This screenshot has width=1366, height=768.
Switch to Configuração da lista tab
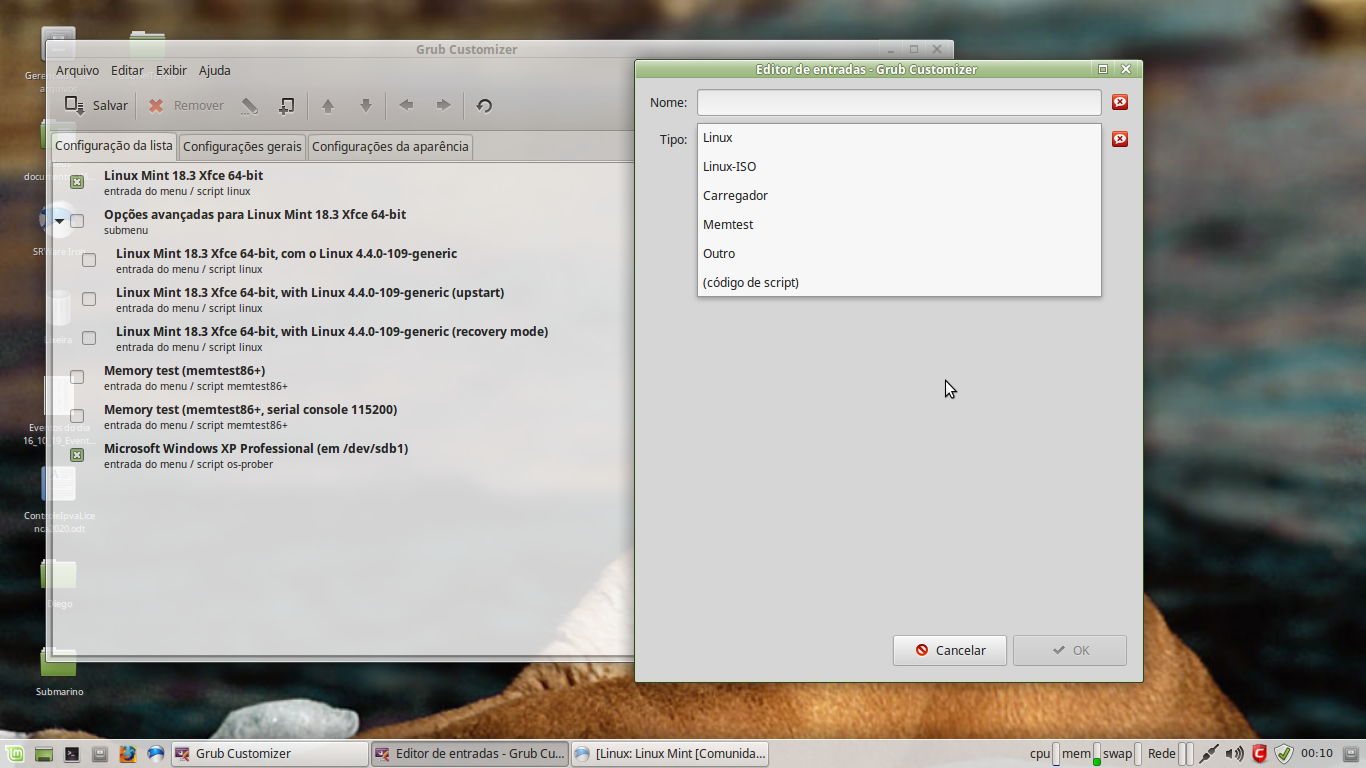coord(114,146)
